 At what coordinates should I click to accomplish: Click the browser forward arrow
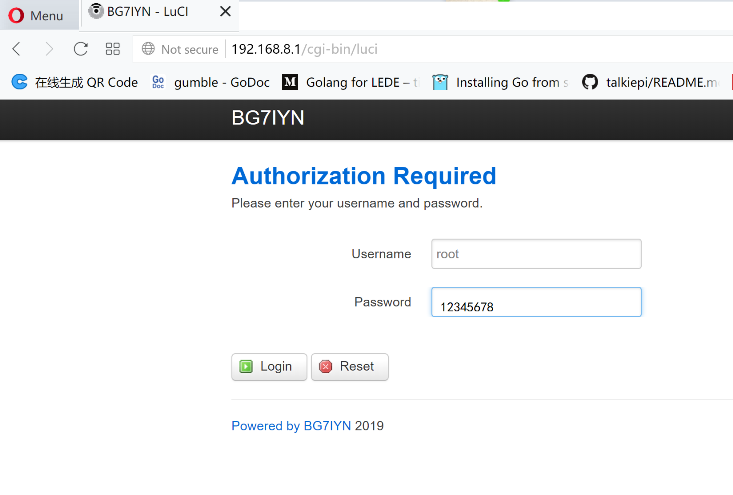(x=49, y=49)
